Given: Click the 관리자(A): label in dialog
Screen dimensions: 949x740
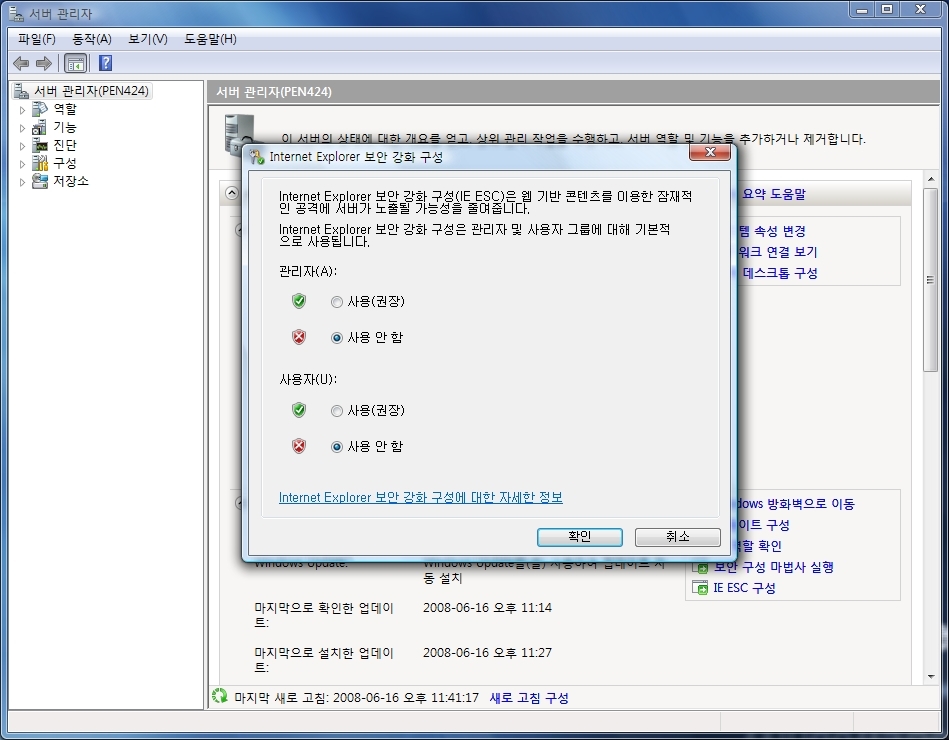Looking at the screenshot, I should click(x=308, y=271).
